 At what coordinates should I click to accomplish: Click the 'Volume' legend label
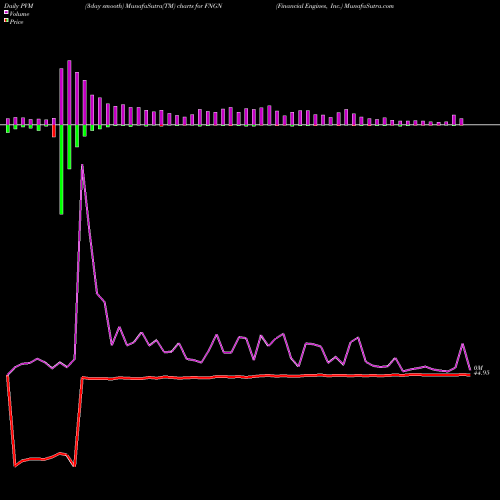(x=19, y=14)
